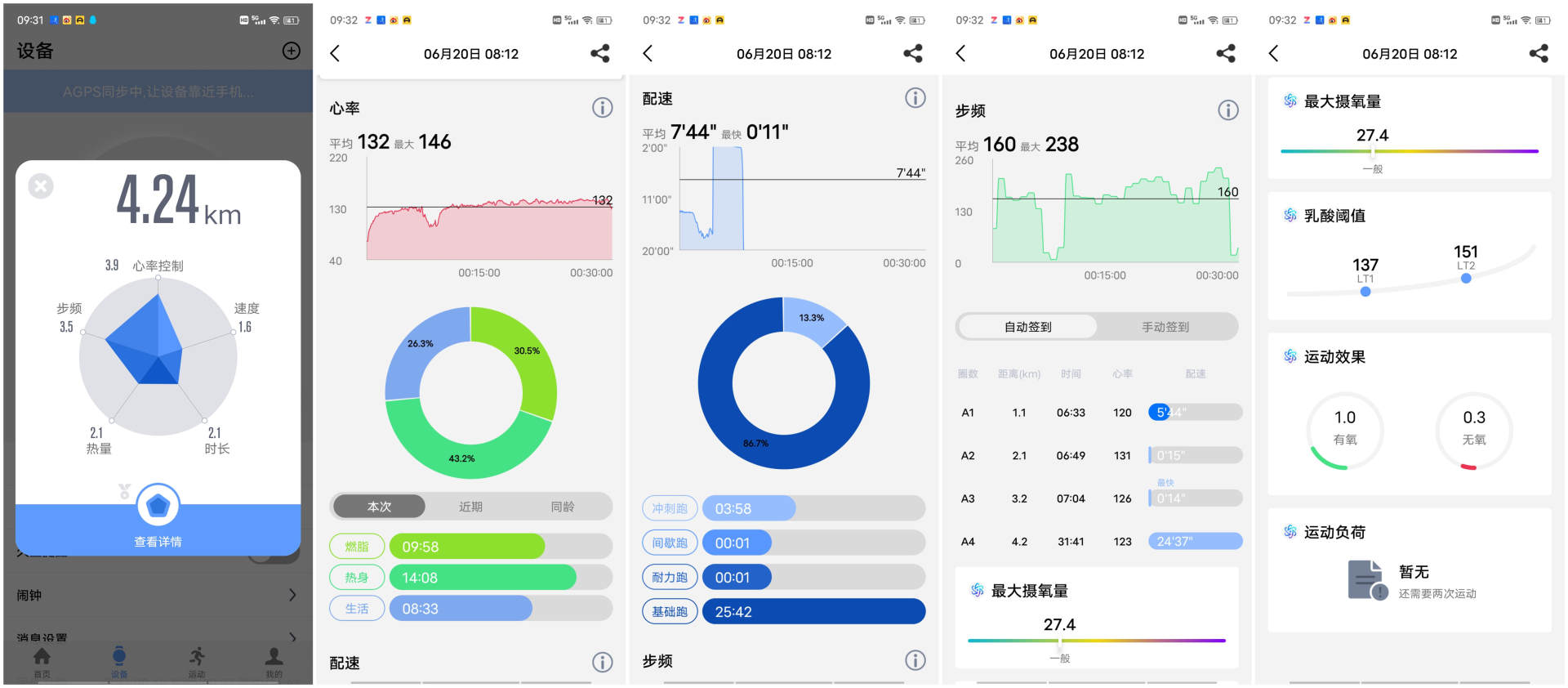
Task: Select lap row A3 in the table
Action: (1099, 498)
